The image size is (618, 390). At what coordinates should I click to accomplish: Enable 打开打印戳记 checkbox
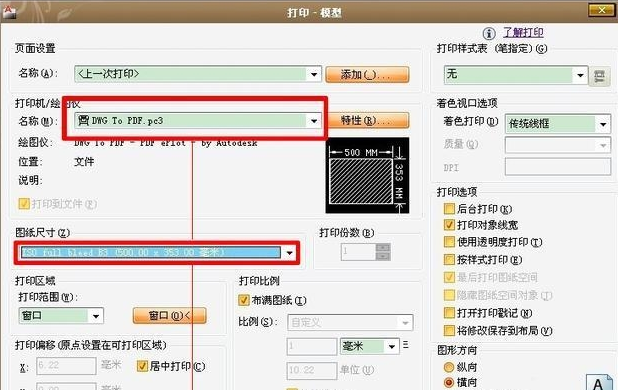point(449,313)
